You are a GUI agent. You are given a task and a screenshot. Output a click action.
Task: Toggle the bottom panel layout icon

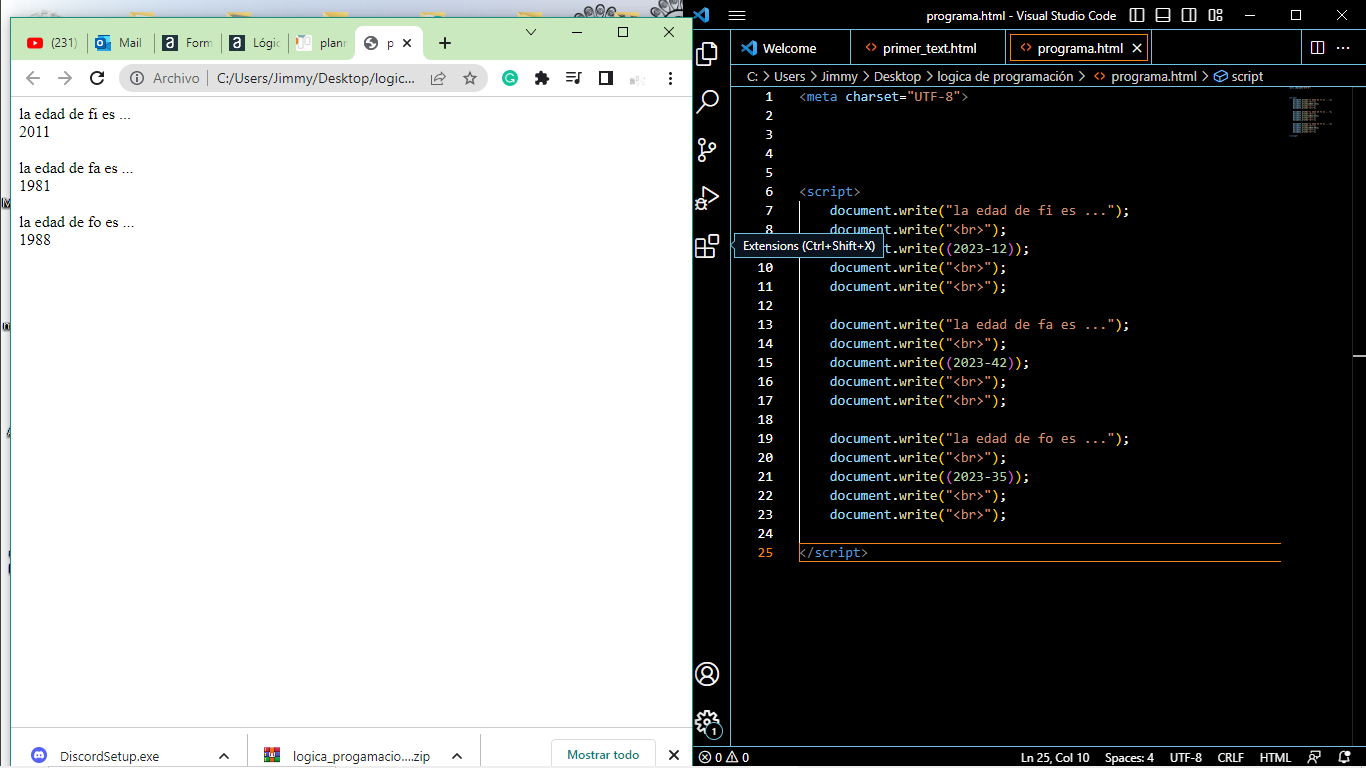pos(1163,15)
